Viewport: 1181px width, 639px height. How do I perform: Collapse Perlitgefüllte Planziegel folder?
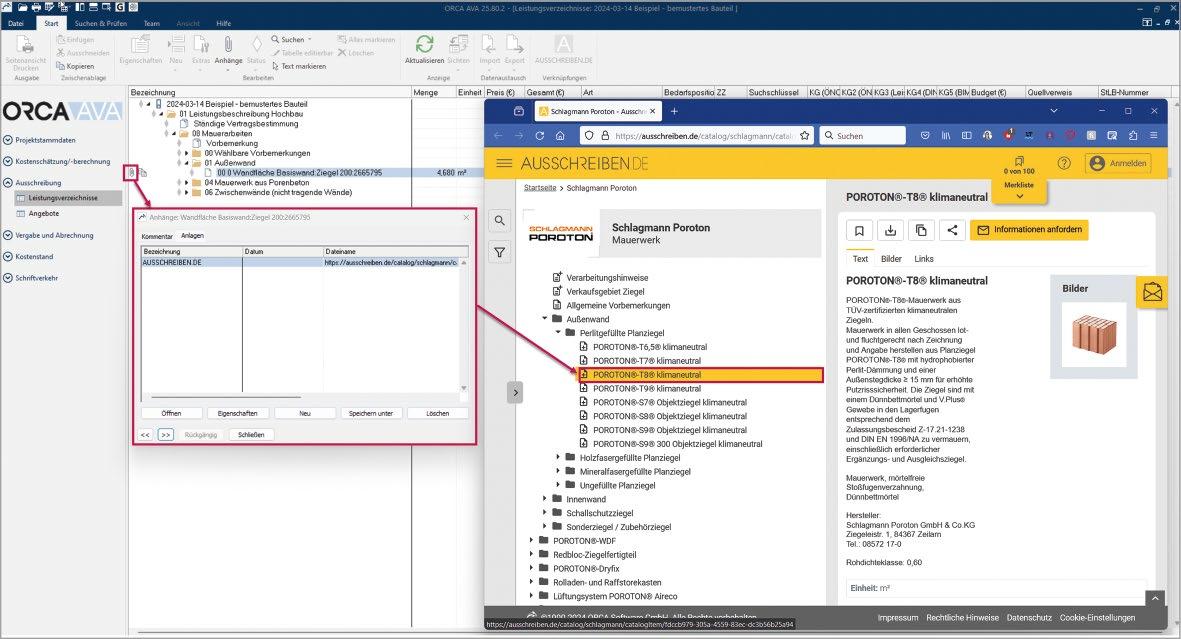[558, 332]
